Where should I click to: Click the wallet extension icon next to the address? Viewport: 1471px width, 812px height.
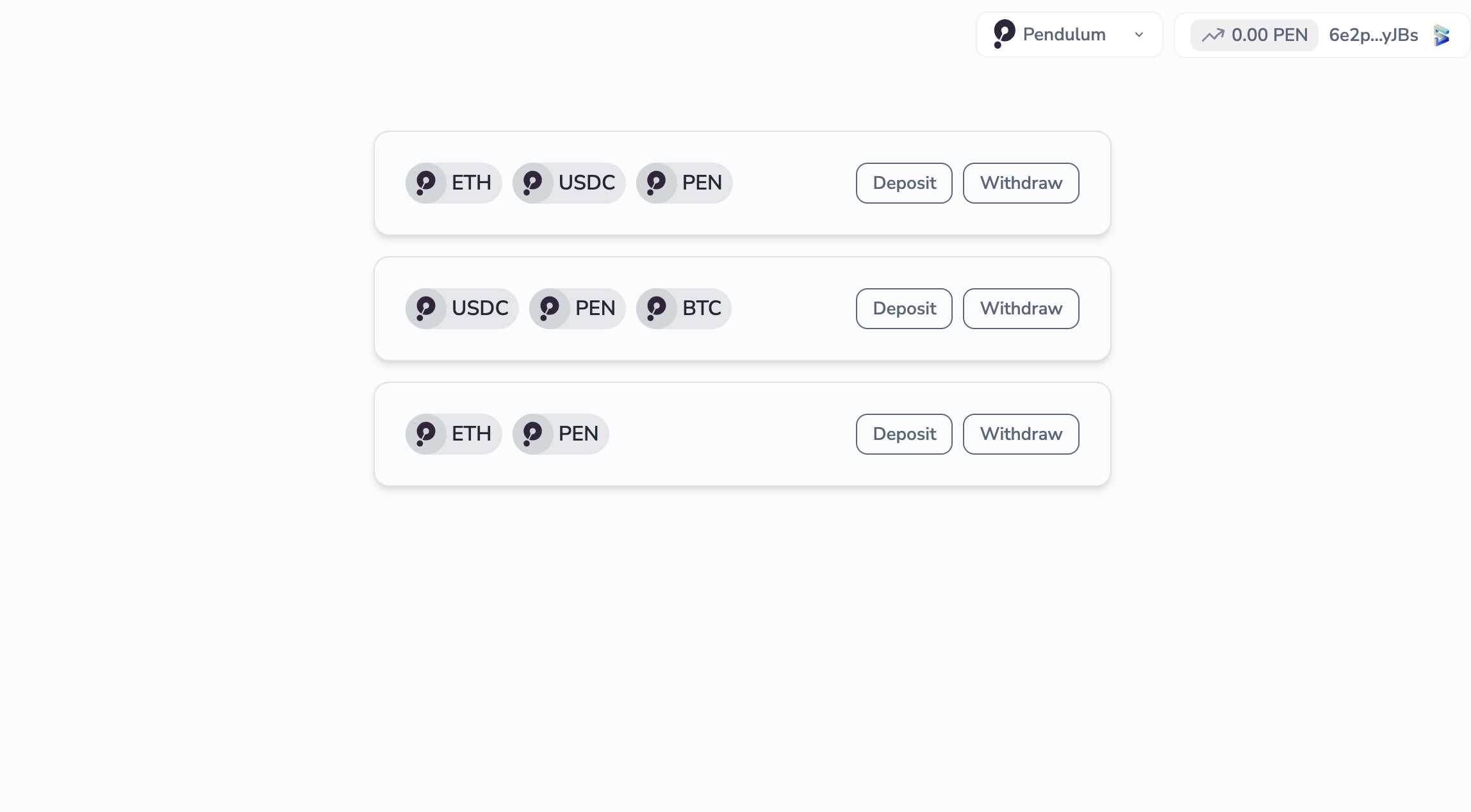(x=1441, y=35)
